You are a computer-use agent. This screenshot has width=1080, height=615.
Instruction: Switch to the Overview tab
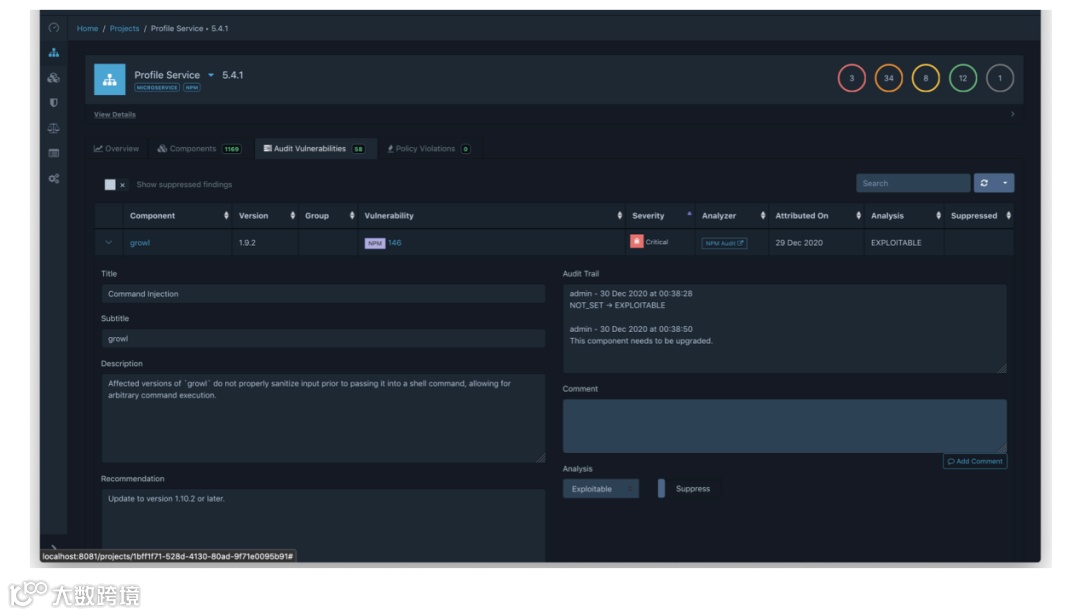point(116,149)
